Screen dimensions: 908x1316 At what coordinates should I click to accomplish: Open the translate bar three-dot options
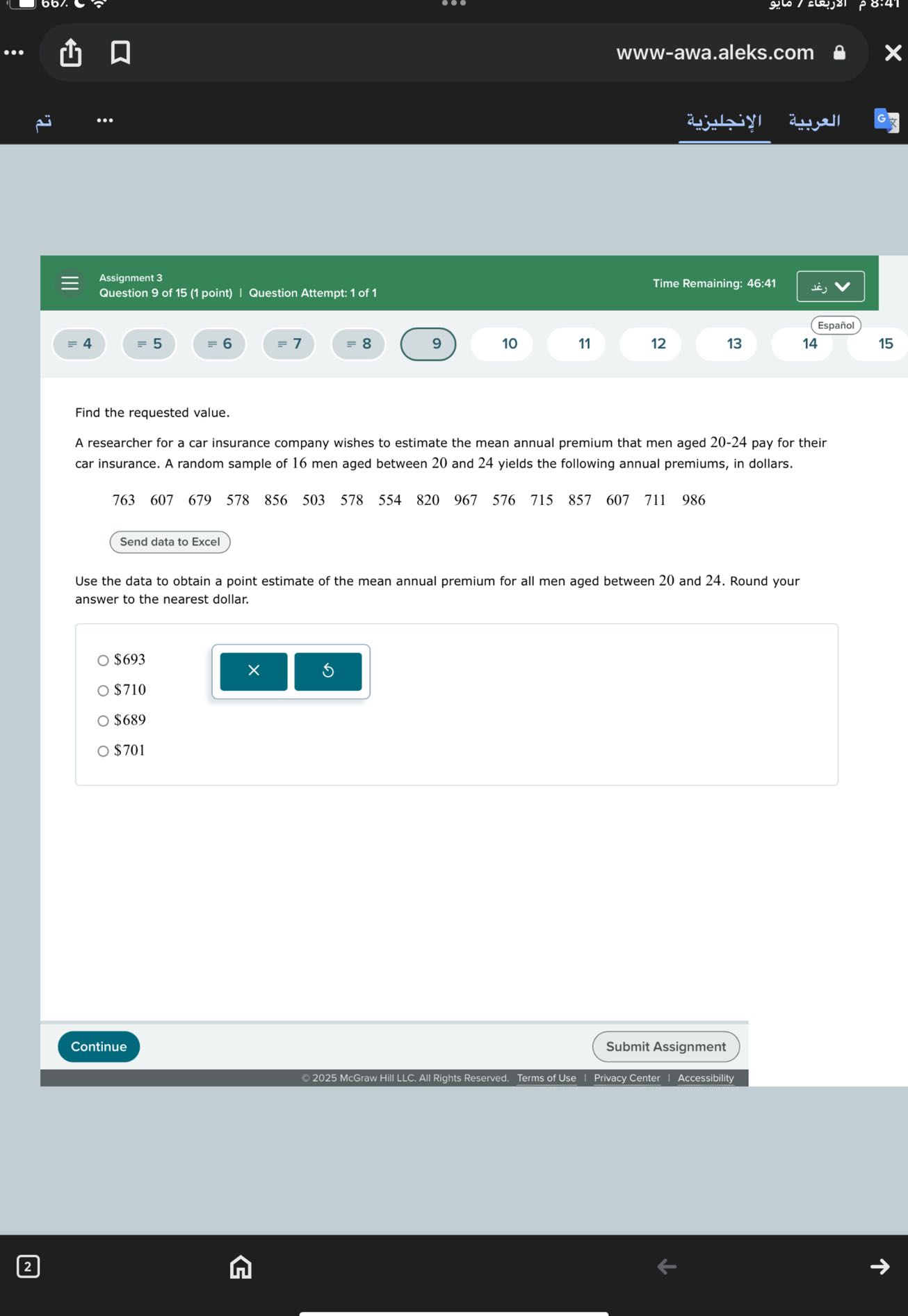[x=105, y=120]
